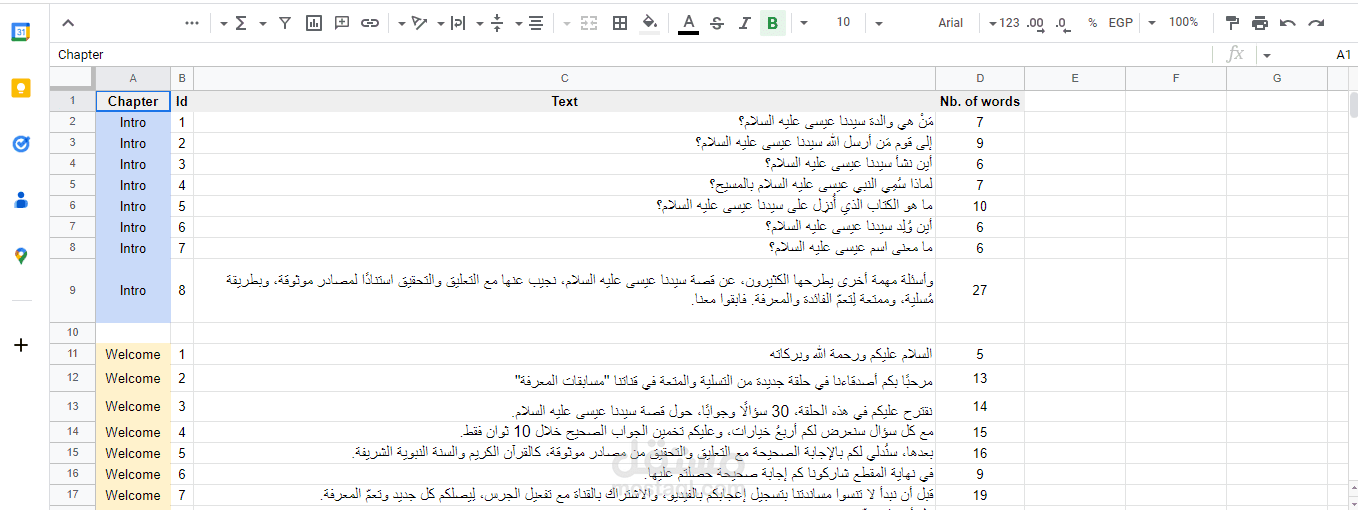
Task: Click the text rotation icon
Action: click(x=420, y=22)
